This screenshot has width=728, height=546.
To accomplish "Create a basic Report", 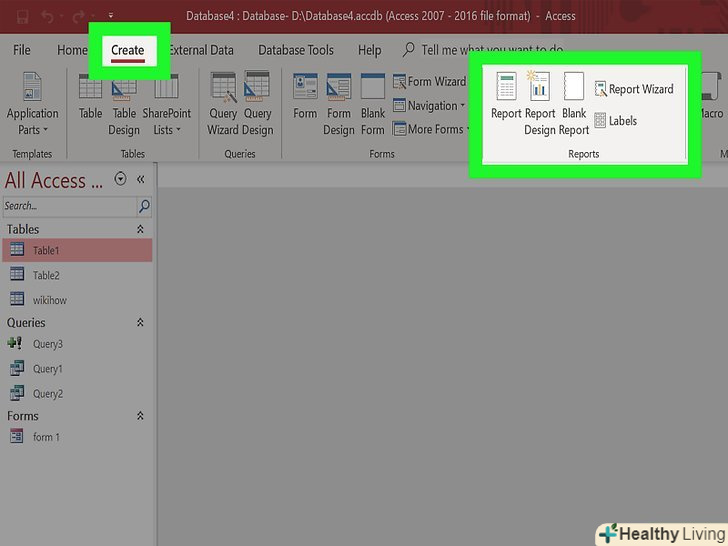I will (x=506, y=97).
